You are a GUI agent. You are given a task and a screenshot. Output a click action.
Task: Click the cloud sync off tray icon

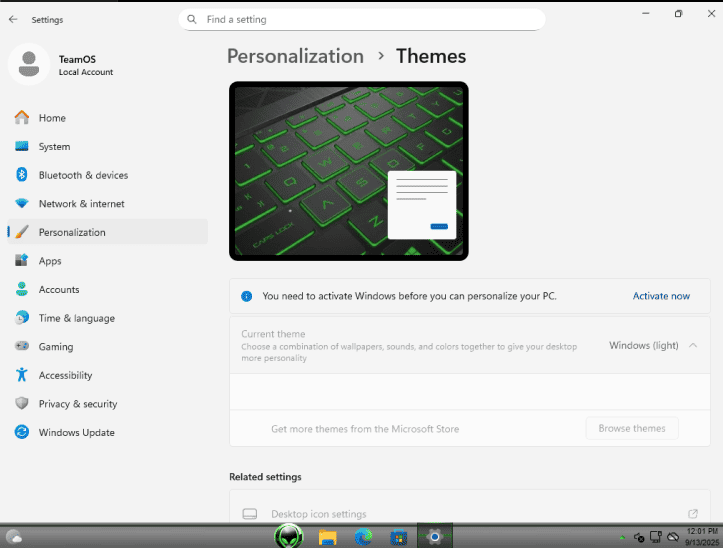click(673, 537)
